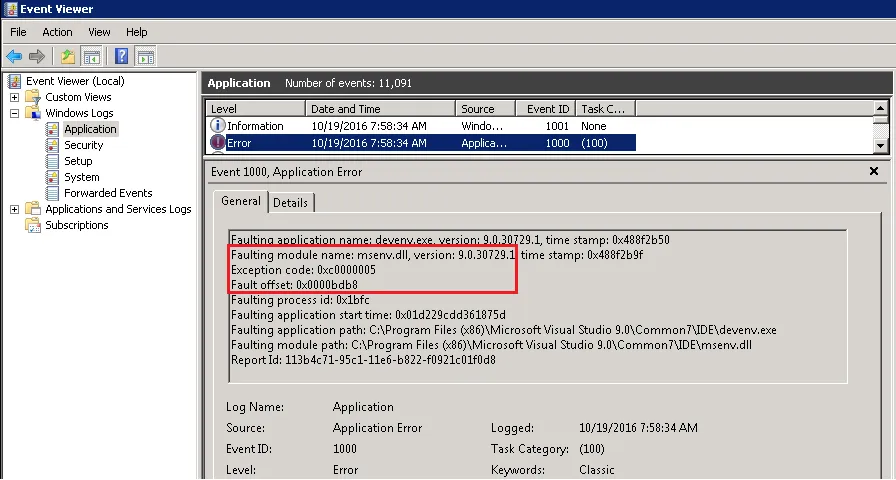This screenshot has height=480, width=896.
Task: Click the Security log icon in the tree
Action: 53,145
